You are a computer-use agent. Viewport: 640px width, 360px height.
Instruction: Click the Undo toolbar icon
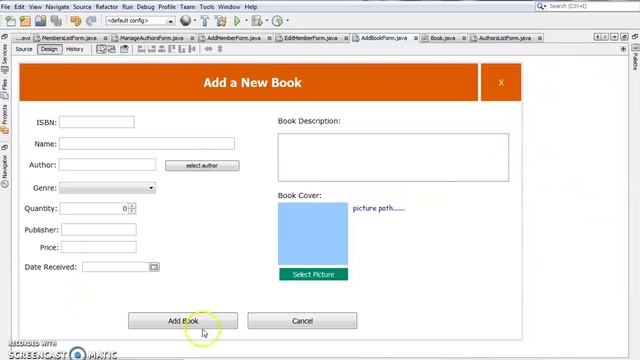point(76,21)
